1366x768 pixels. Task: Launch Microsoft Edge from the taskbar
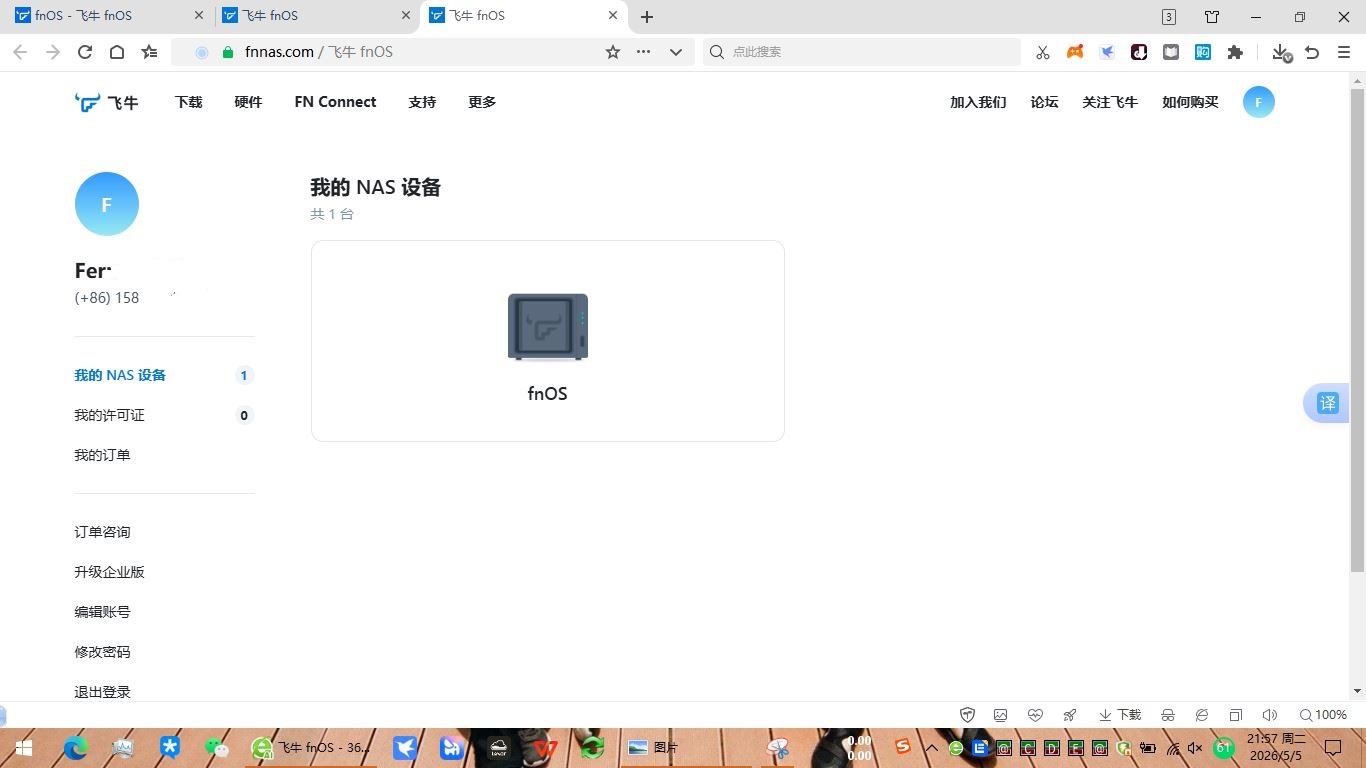[75, 747]
